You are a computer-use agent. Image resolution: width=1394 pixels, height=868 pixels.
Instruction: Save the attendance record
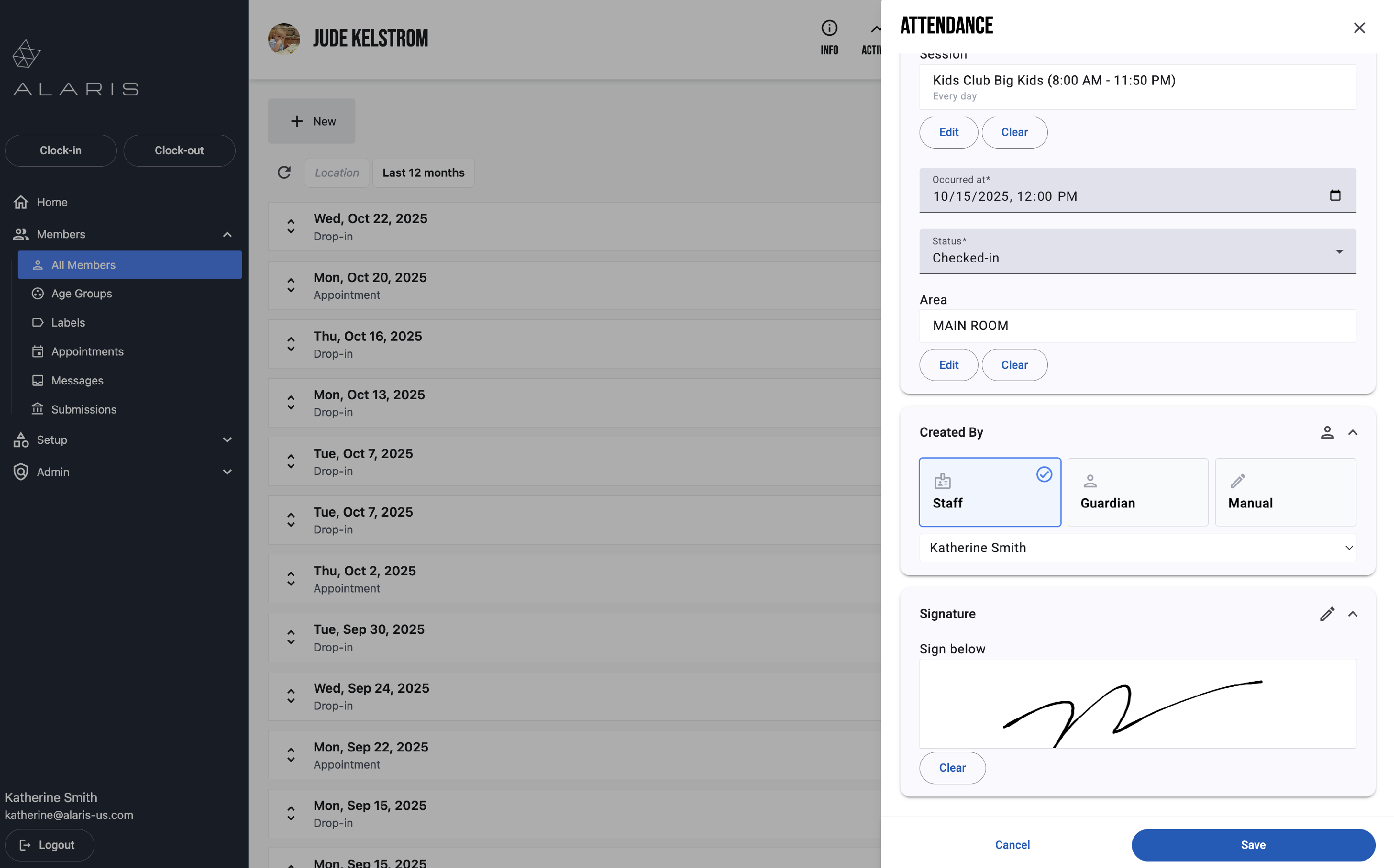click(1253, 844)
